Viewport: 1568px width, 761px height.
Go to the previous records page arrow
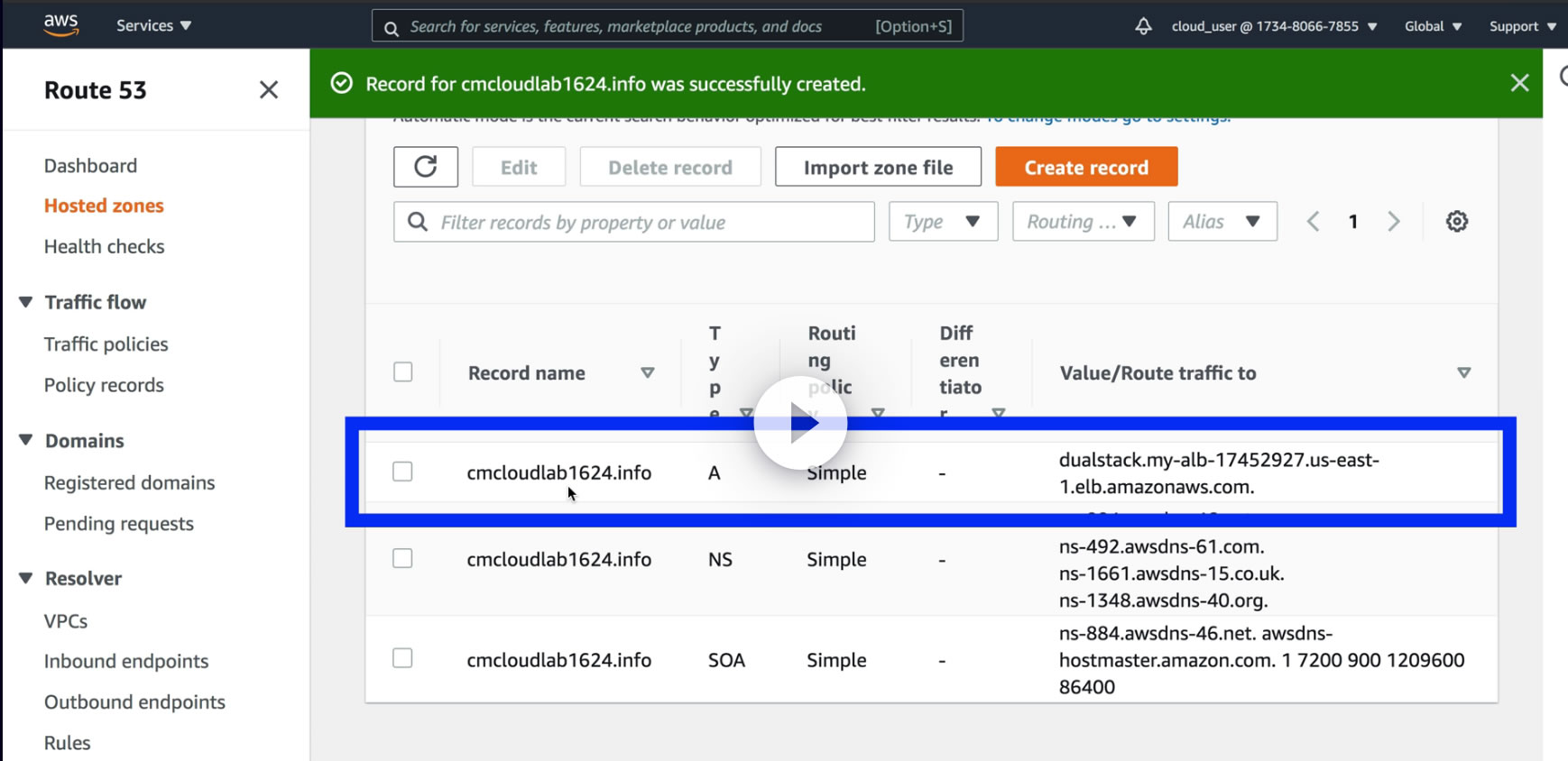1314,222
